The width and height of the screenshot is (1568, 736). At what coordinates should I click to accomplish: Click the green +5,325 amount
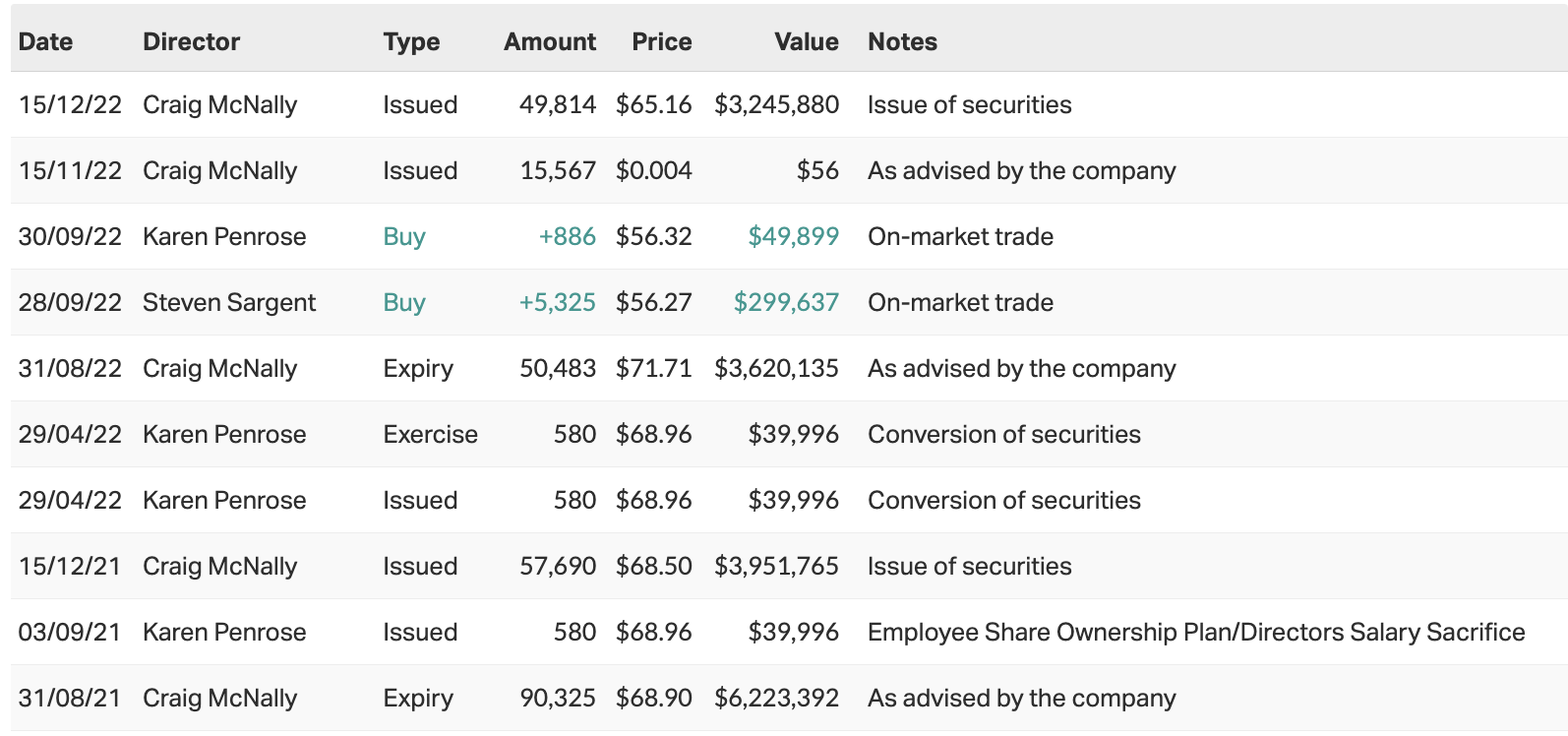point(557,302)
